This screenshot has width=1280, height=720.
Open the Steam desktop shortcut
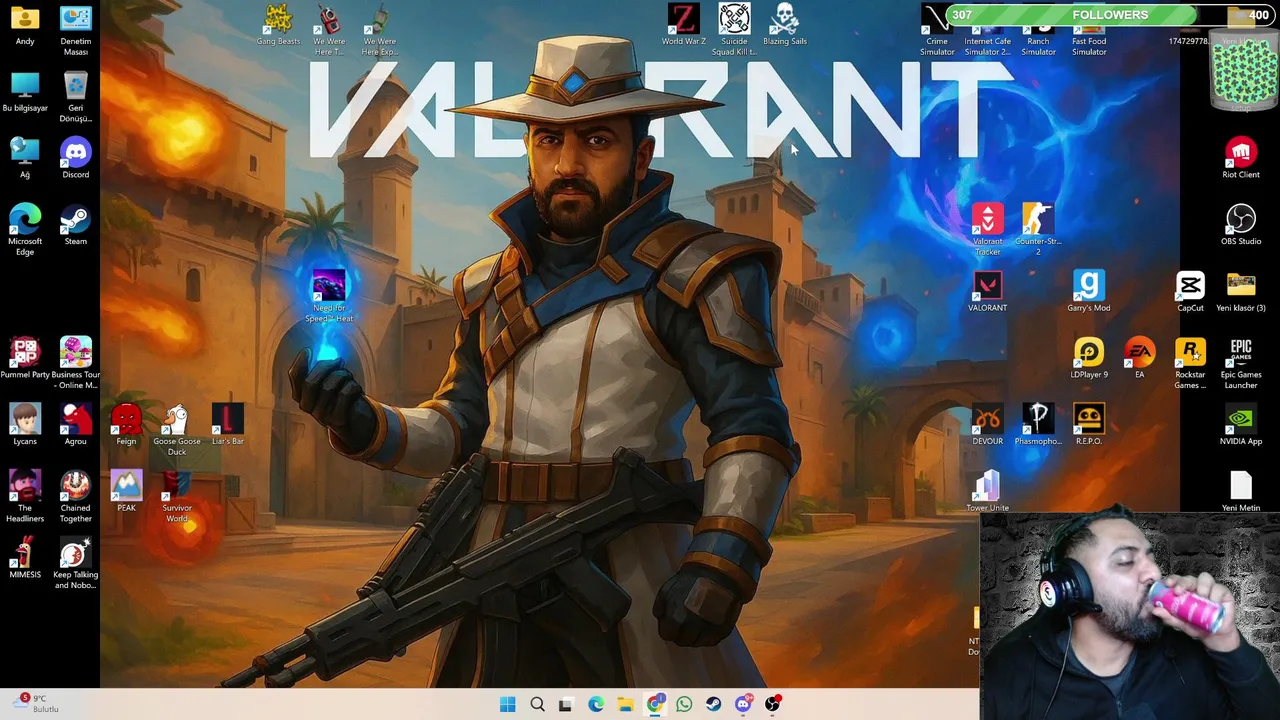75,225
